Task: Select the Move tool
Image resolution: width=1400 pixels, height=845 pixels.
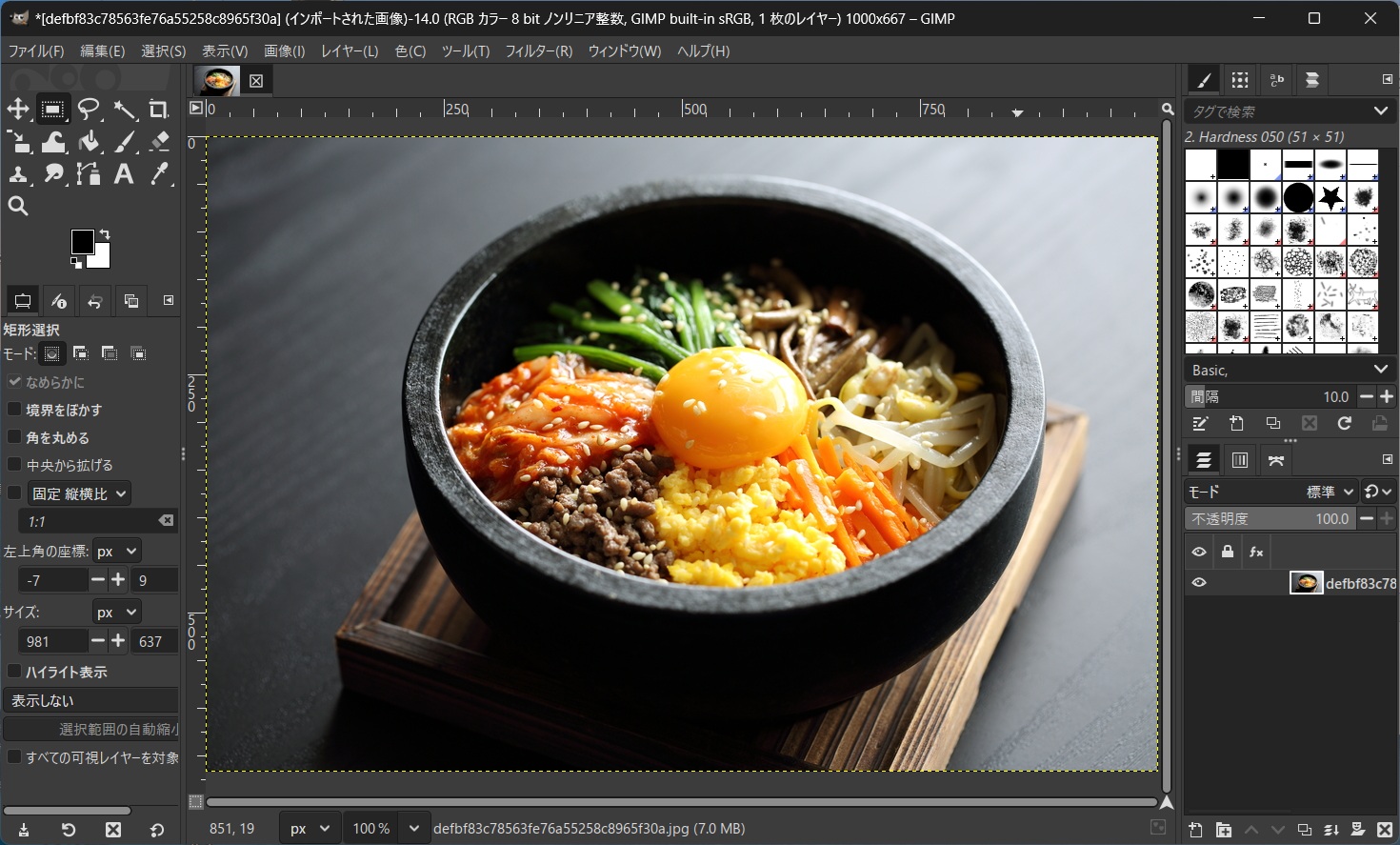Action: [x=18, y=110]
